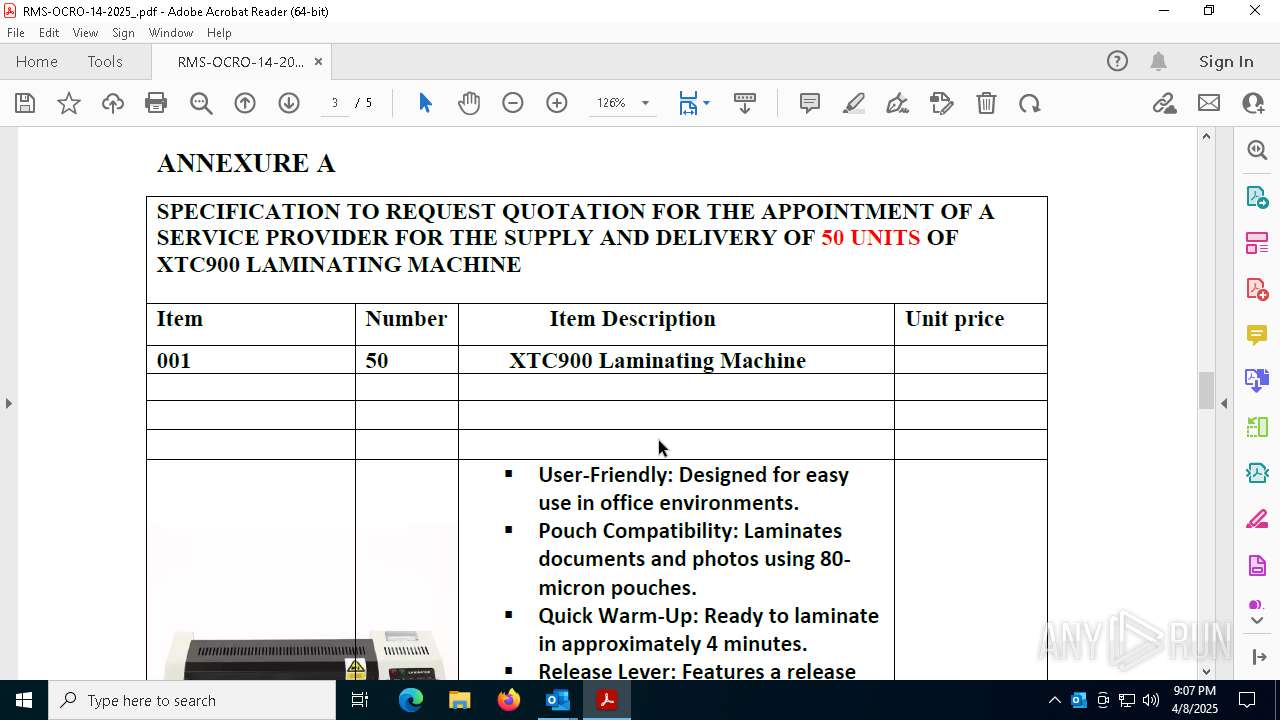Bookmark file with star icon
The width and height of the screenshot is (1280, 720).
tap(69, 103)
